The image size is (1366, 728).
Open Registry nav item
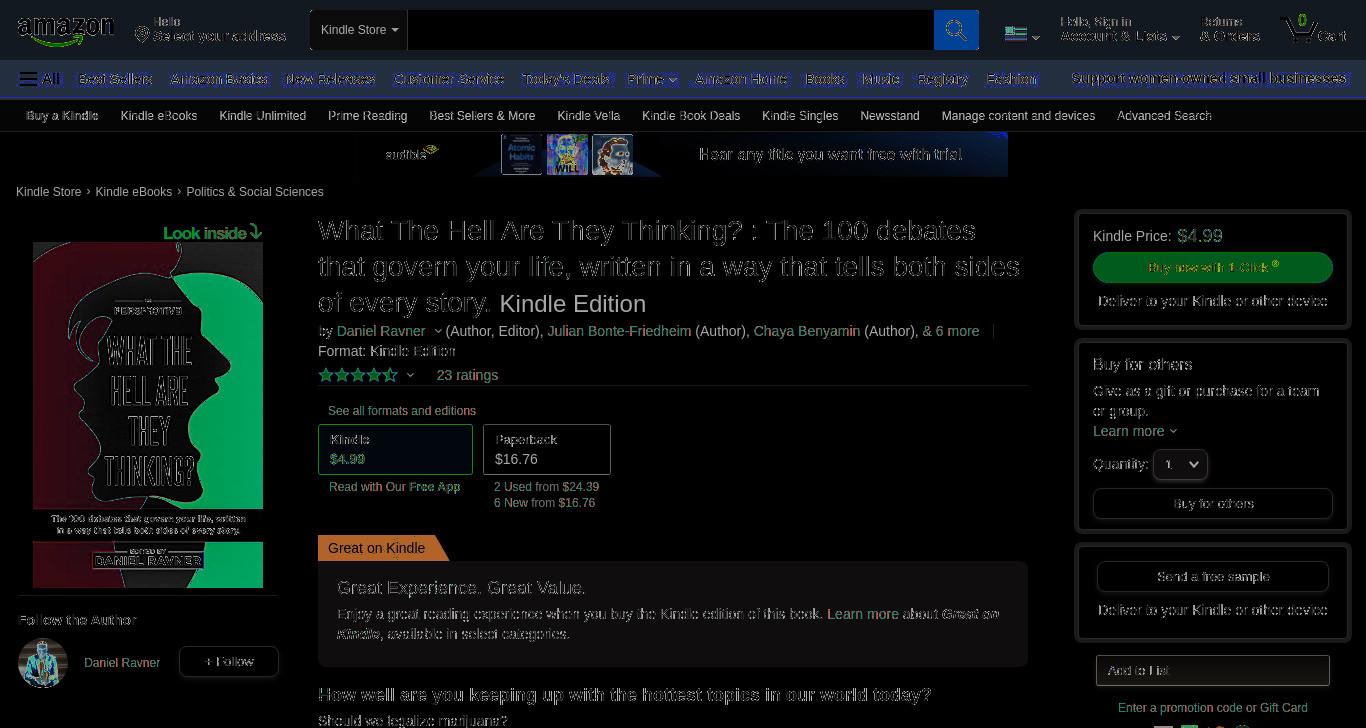click(943, 79)
